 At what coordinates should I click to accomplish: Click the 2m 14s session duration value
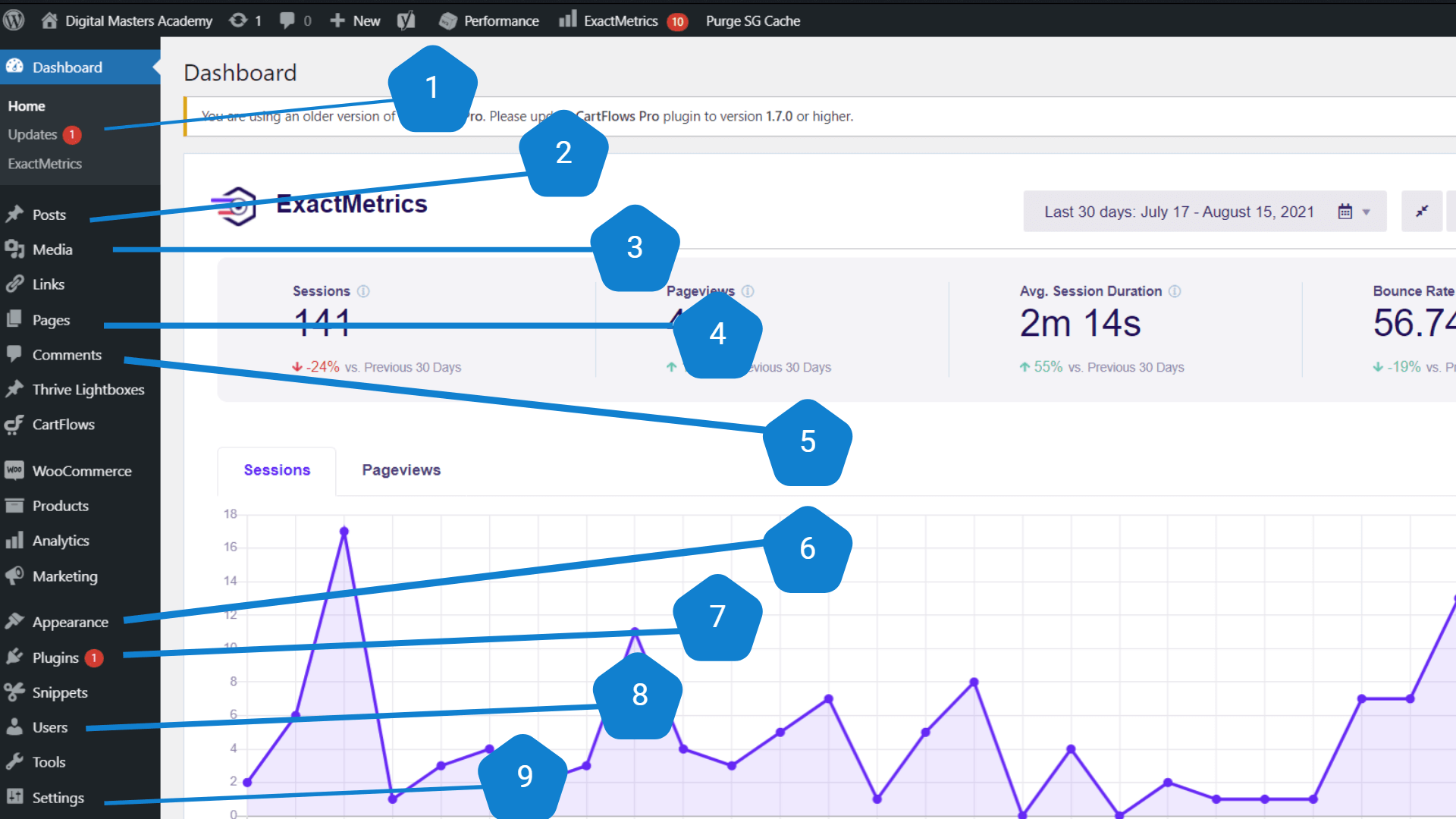[1080, 324]
